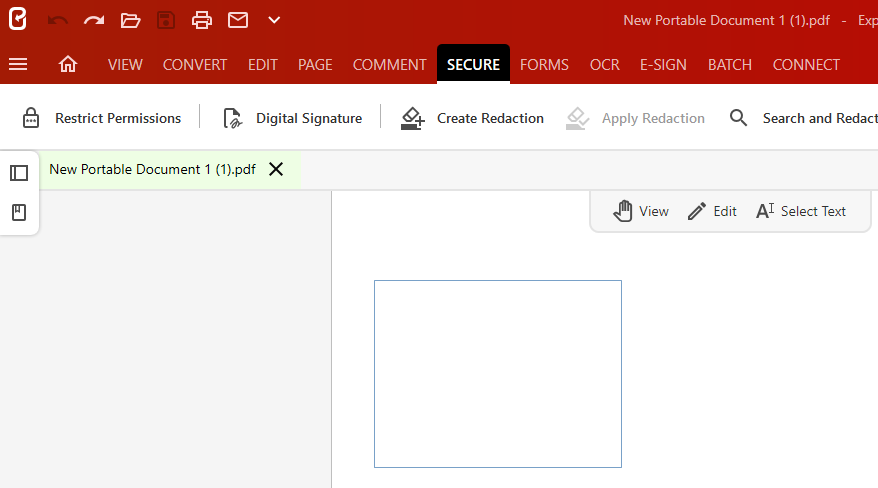Viewport: 878px width, 488px height.
Task: Expand the quick access toolbar dropdown
Action: [274, 20]
